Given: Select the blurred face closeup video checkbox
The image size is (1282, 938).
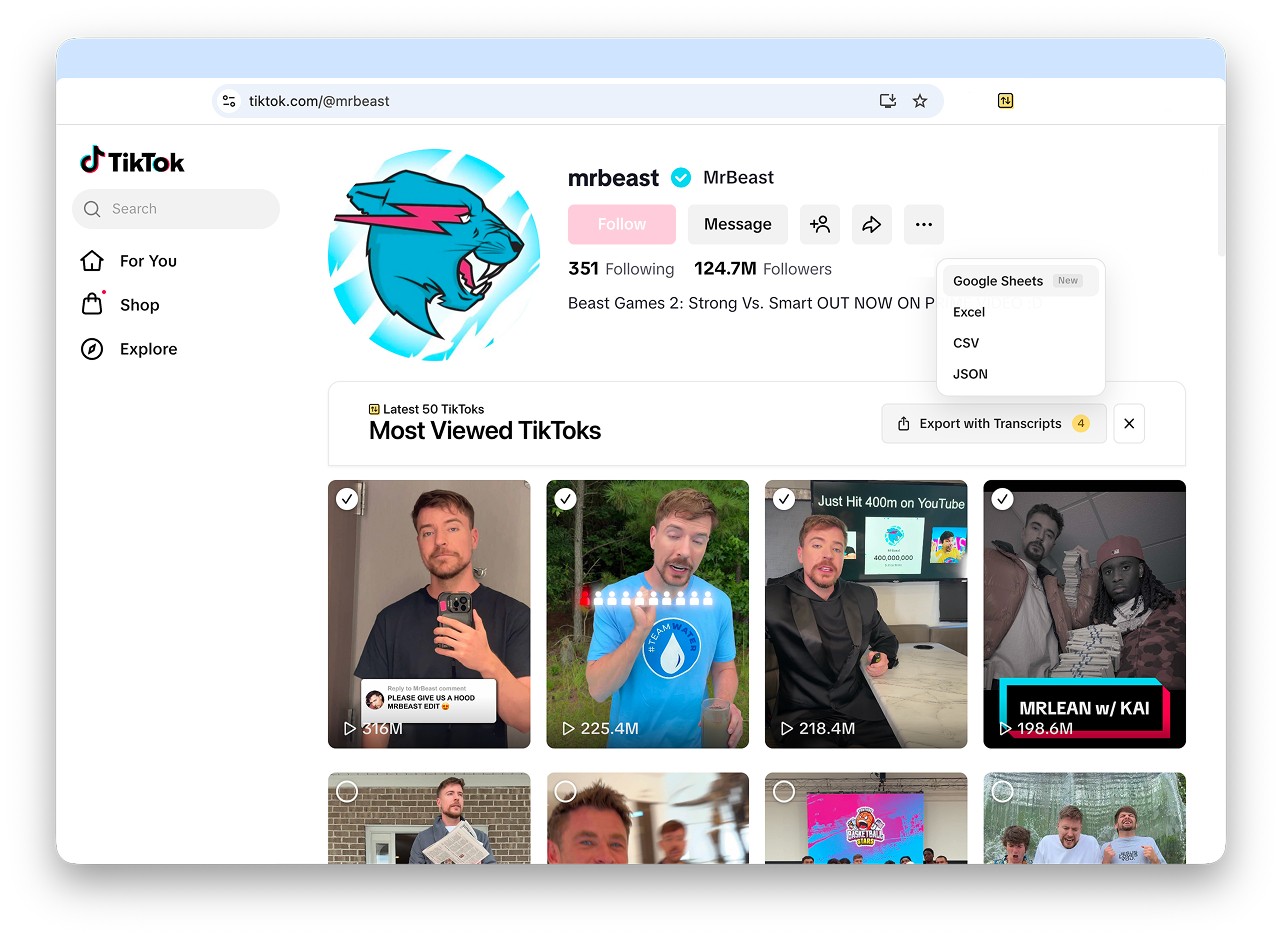Looking at the screenshot, I should 565,792.
